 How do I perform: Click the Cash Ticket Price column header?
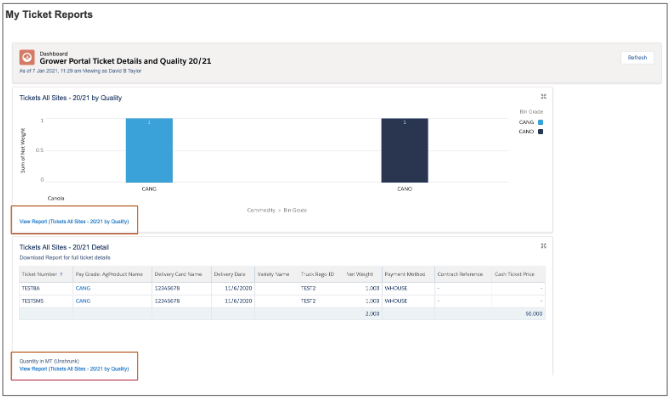[x=514, y=274]
